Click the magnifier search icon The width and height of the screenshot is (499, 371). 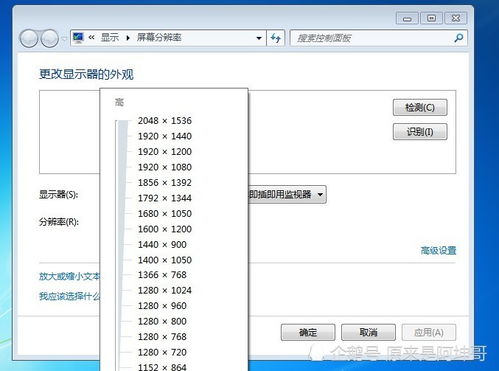(459, 38)
